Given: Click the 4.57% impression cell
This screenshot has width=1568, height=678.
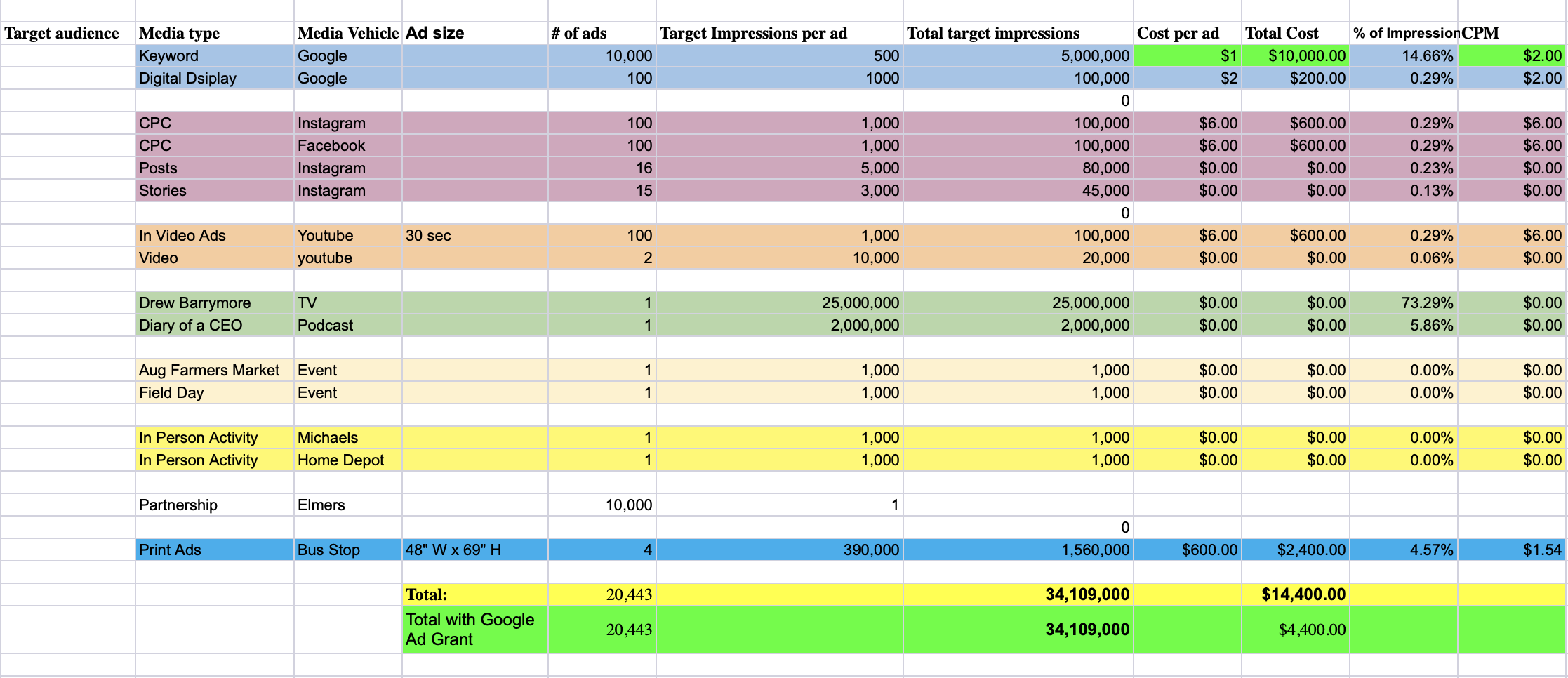Looking at the screenshot, I should point(1404,550).
